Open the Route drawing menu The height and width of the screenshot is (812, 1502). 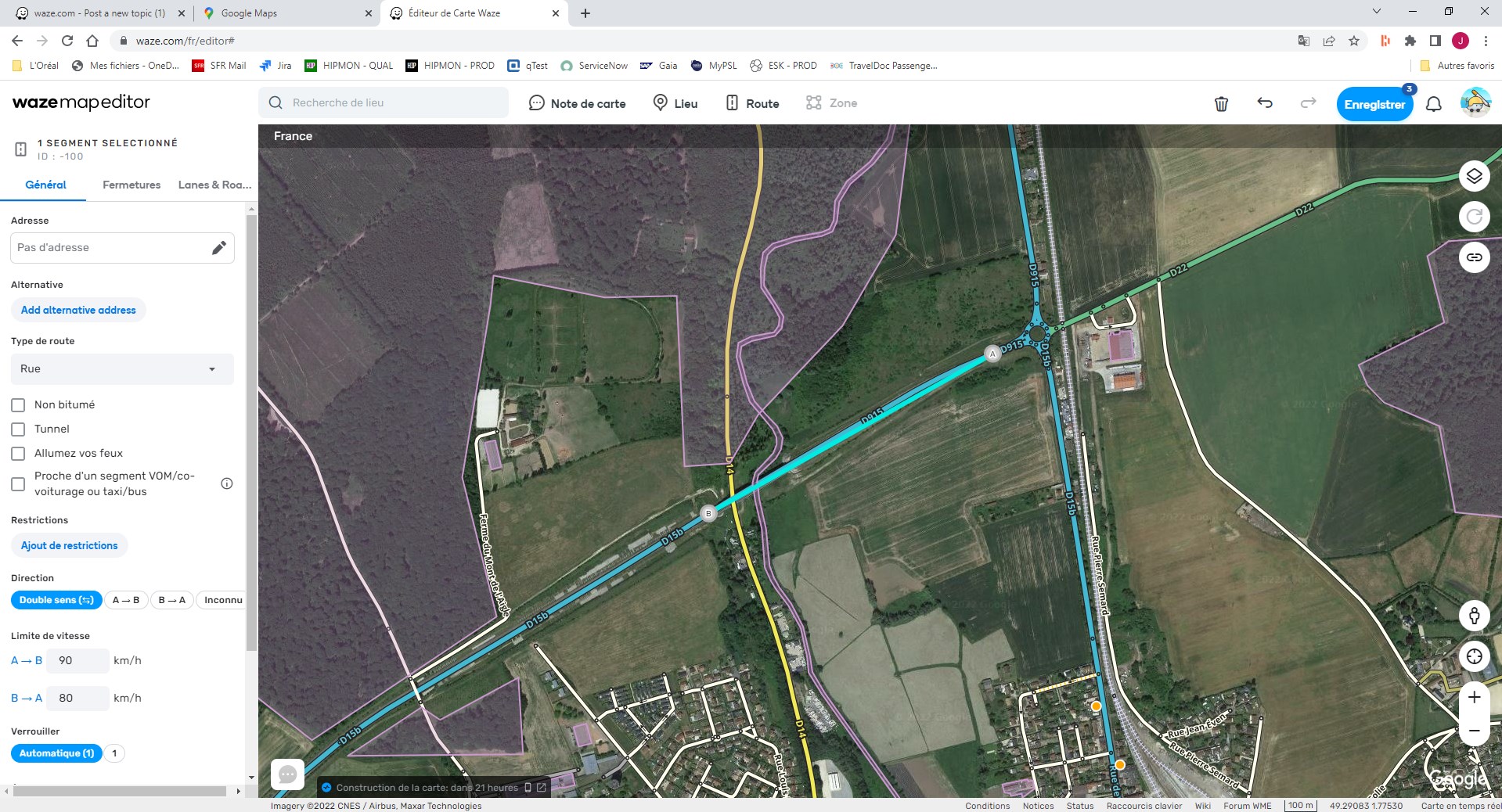(x=752, y=103)
